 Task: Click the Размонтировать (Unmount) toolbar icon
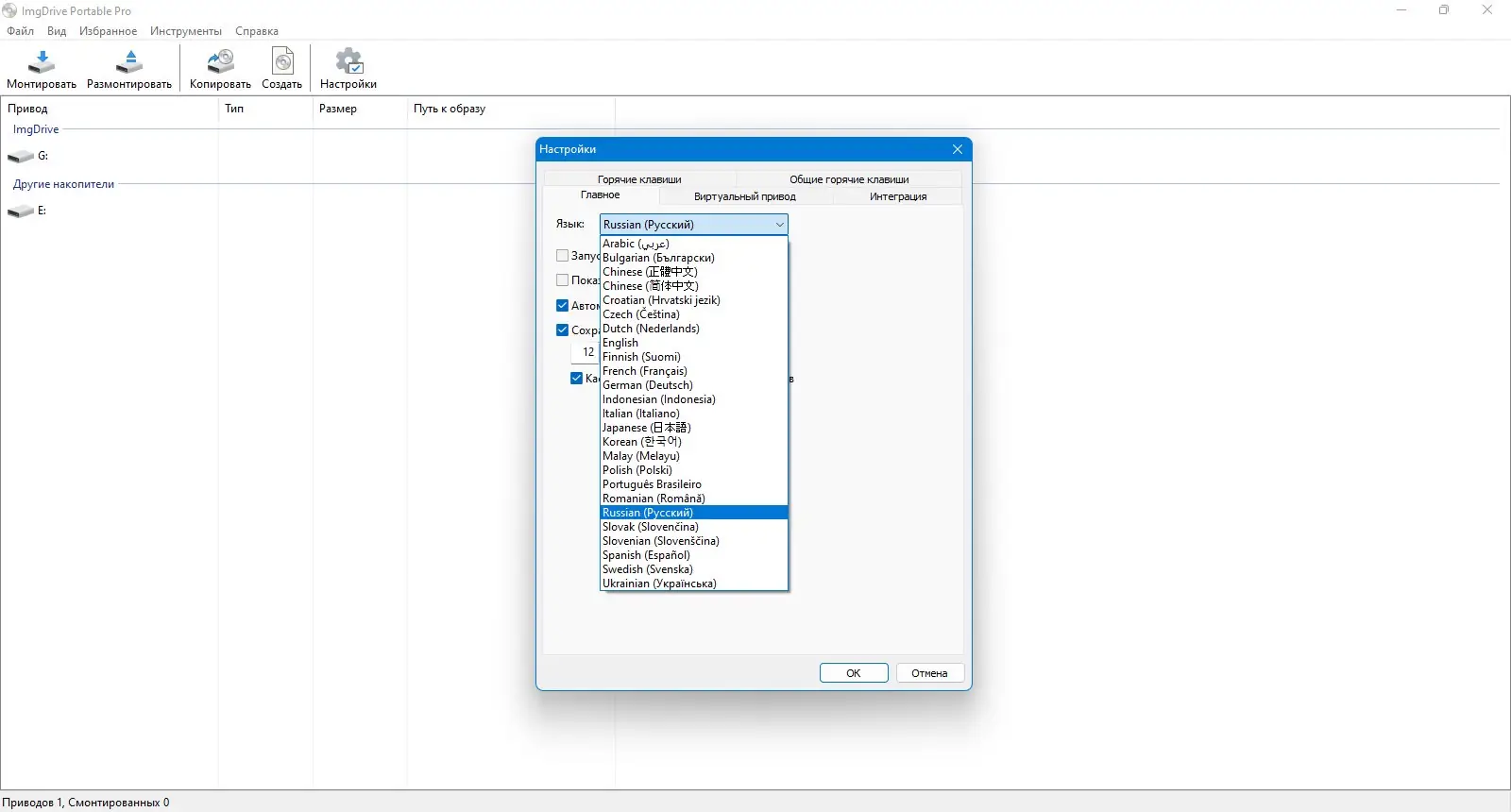pyautogui.click(x=129, y=62)
